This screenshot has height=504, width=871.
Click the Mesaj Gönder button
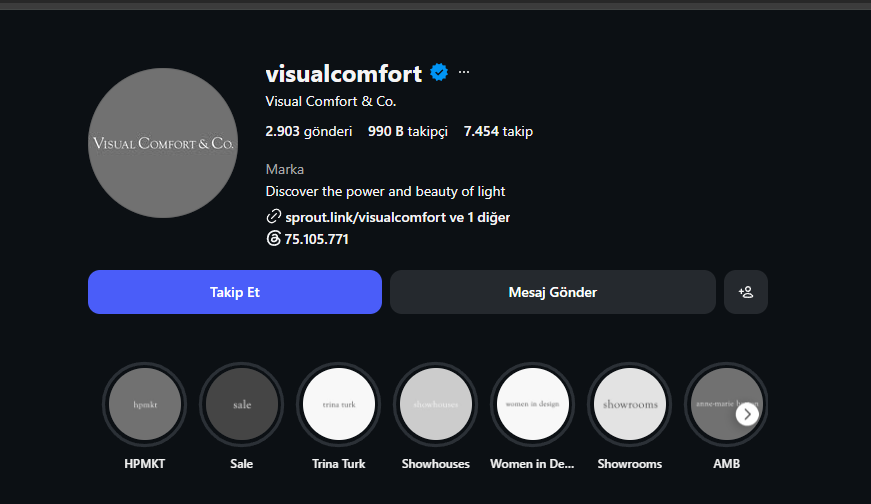pyautogui.click(x=553, y=292)
